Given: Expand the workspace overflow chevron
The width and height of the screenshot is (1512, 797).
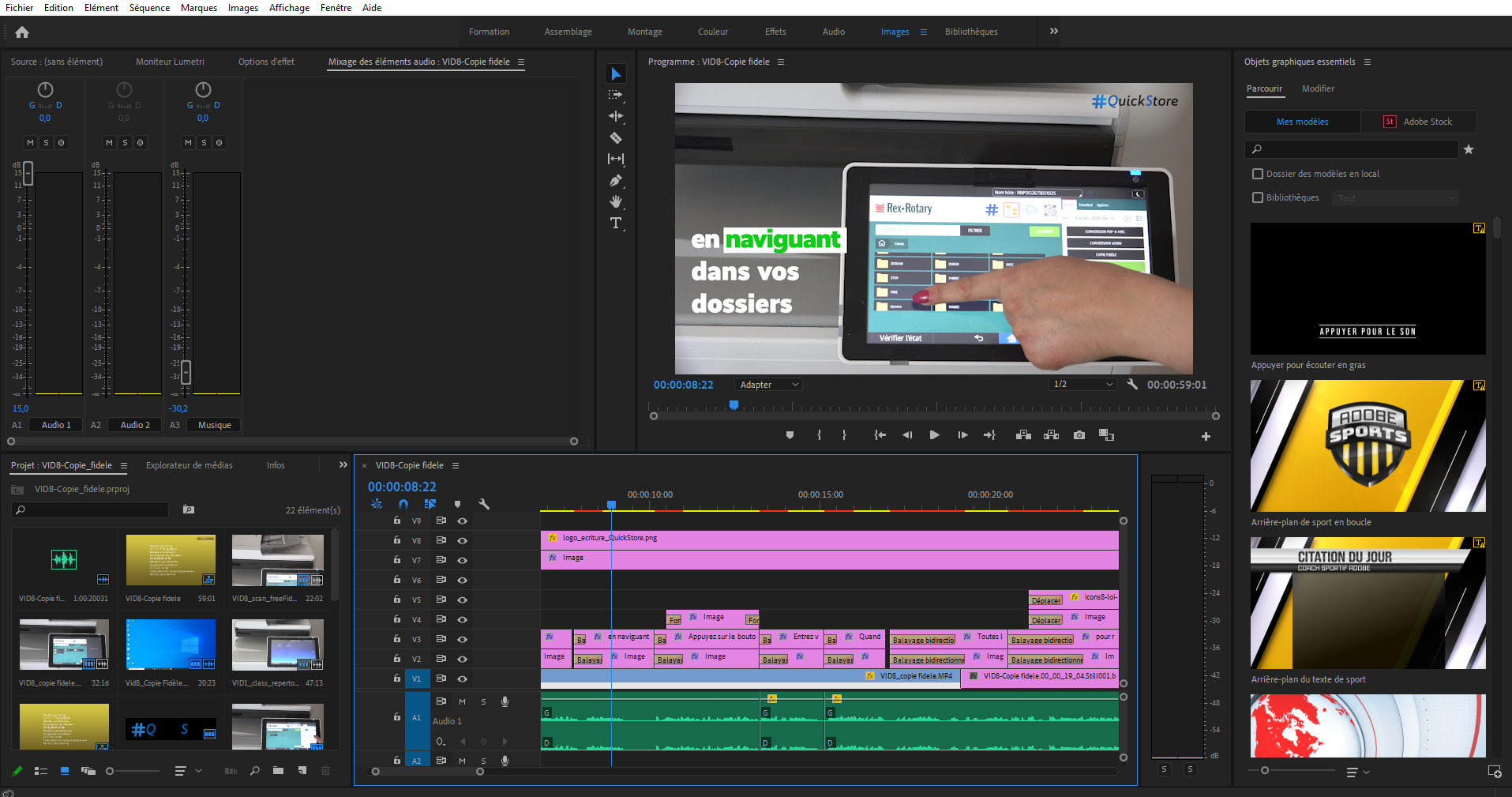Looking at the screenshot, I should click(x=1053, y=32).
